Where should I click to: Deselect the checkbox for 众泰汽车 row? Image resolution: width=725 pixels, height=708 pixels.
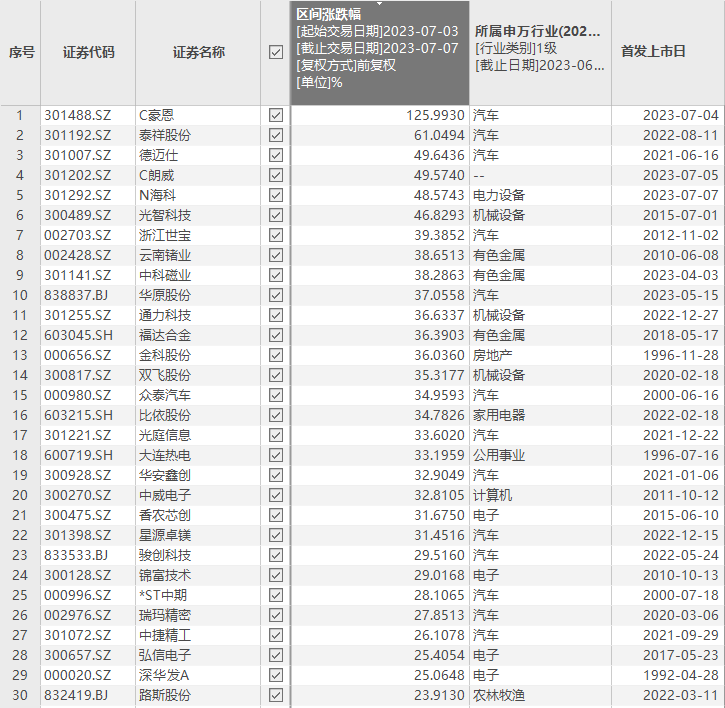tap(276, 395)
